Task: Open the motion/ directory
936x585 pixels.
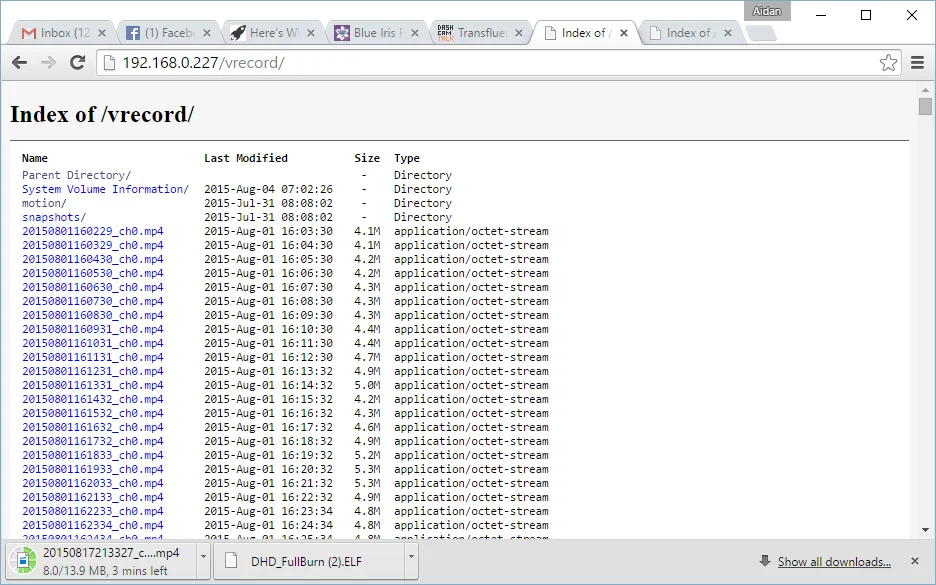Action: point(44,204)
